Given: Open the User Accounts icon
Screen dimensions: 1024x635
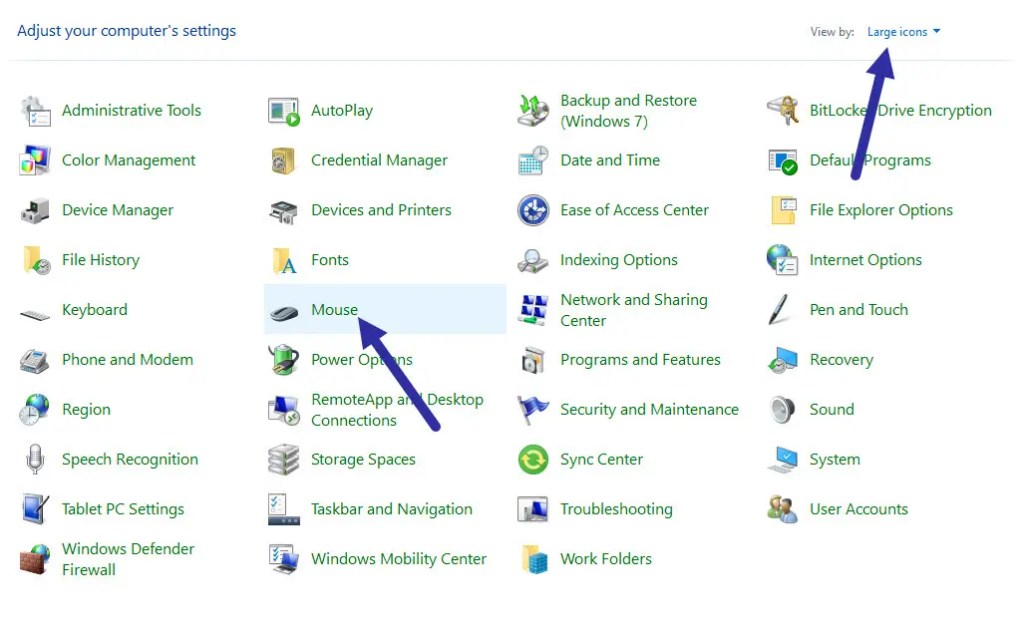Looking at the screenshot, I should [782, 510].
